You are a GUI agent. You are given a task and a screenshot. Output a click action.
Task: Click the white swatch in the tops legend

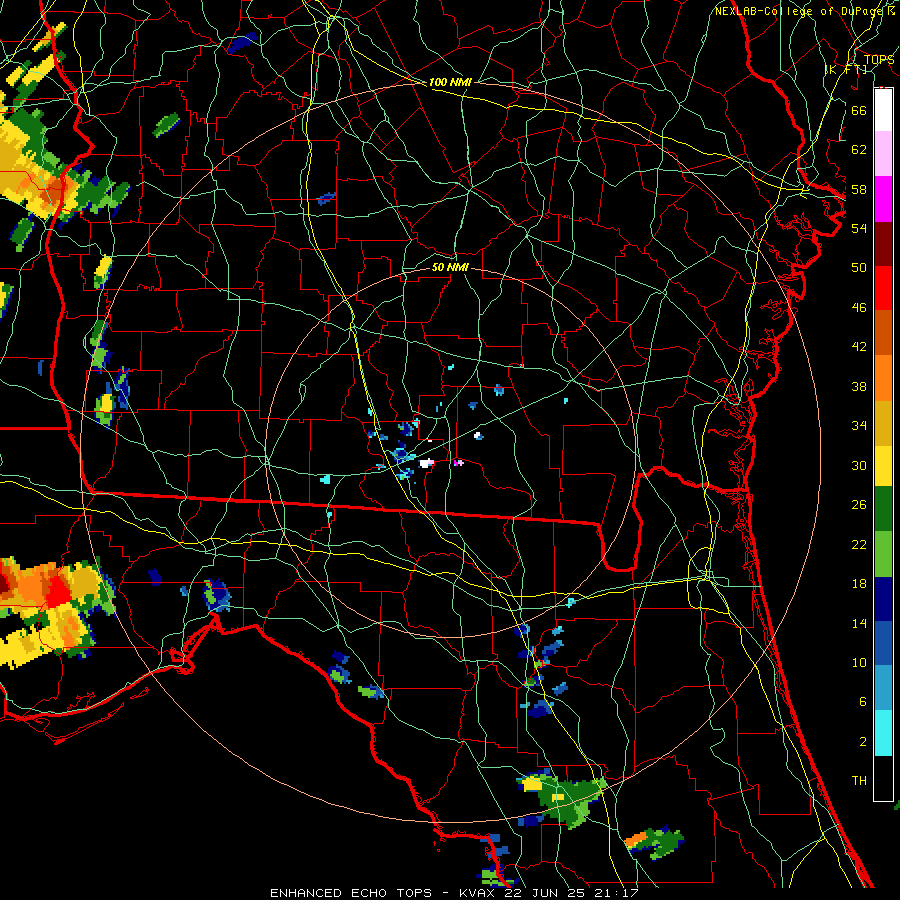(x=883, y=110)
